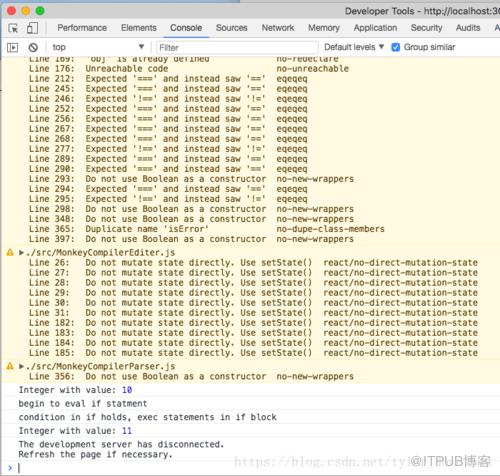Toggle the device toolbar icon
Viewport: 500px width, 476px height.
click(x=32, y=28)
